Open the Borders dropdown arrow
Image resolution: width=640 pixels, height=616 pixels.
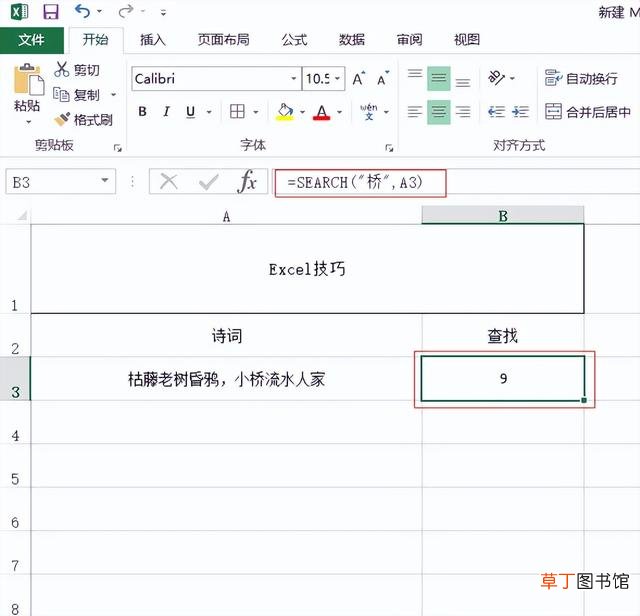(x=256, y=112)
